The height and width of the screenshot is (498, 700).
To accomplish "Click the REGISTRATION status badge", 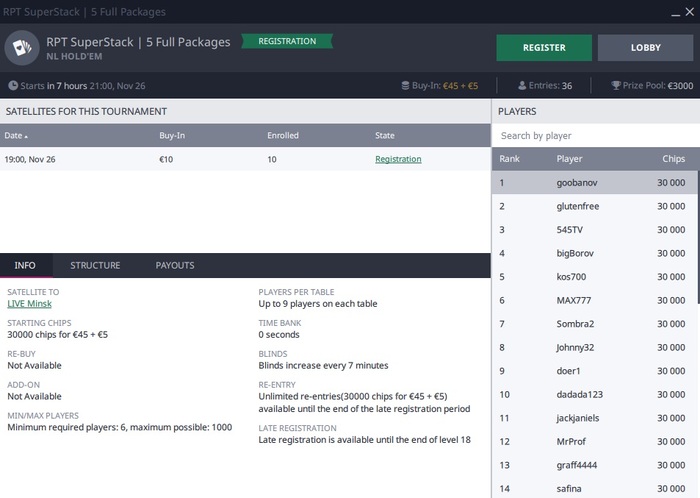I will [x=287, y=41].
